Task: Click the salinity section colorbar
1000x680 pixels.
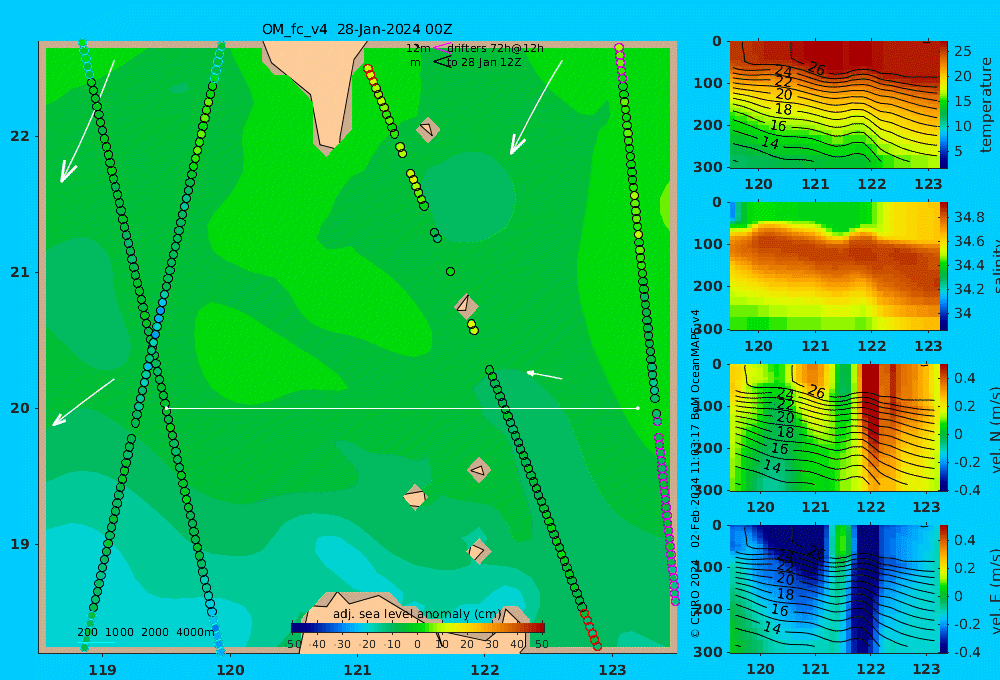Action: 944,266
